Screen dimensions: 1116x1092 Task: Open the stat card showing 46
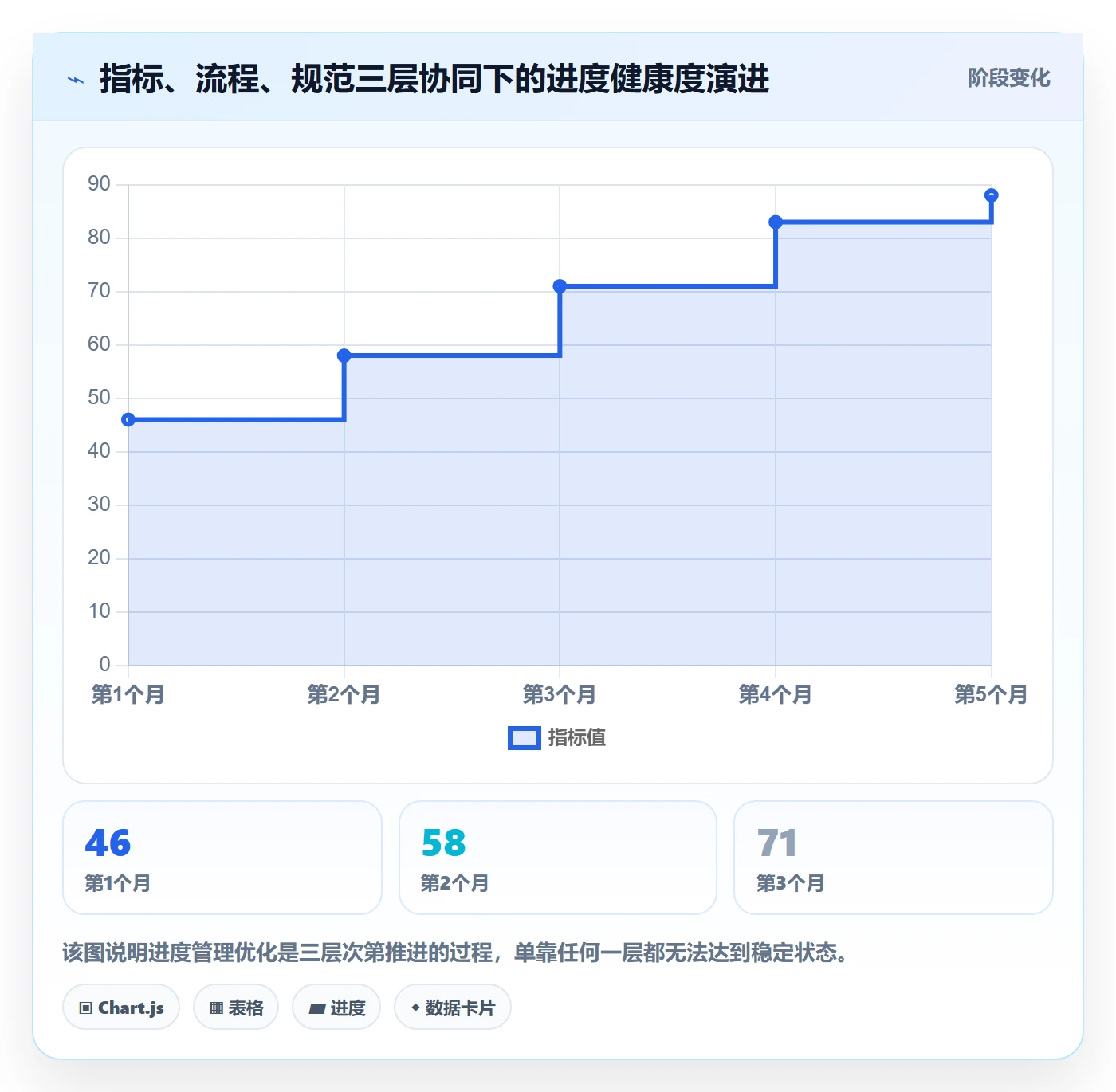click(222, 858)
